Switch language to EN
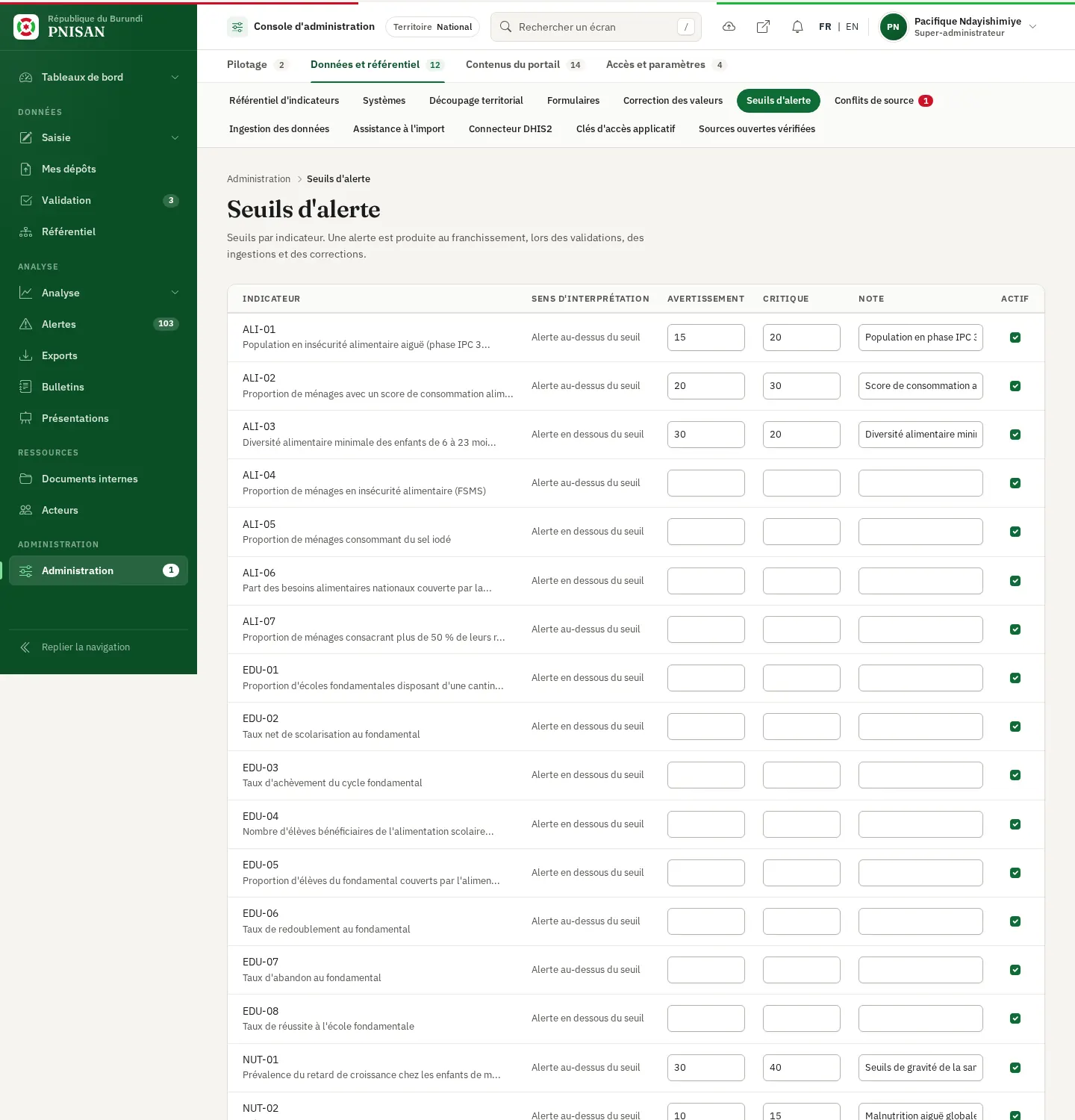 852,27
